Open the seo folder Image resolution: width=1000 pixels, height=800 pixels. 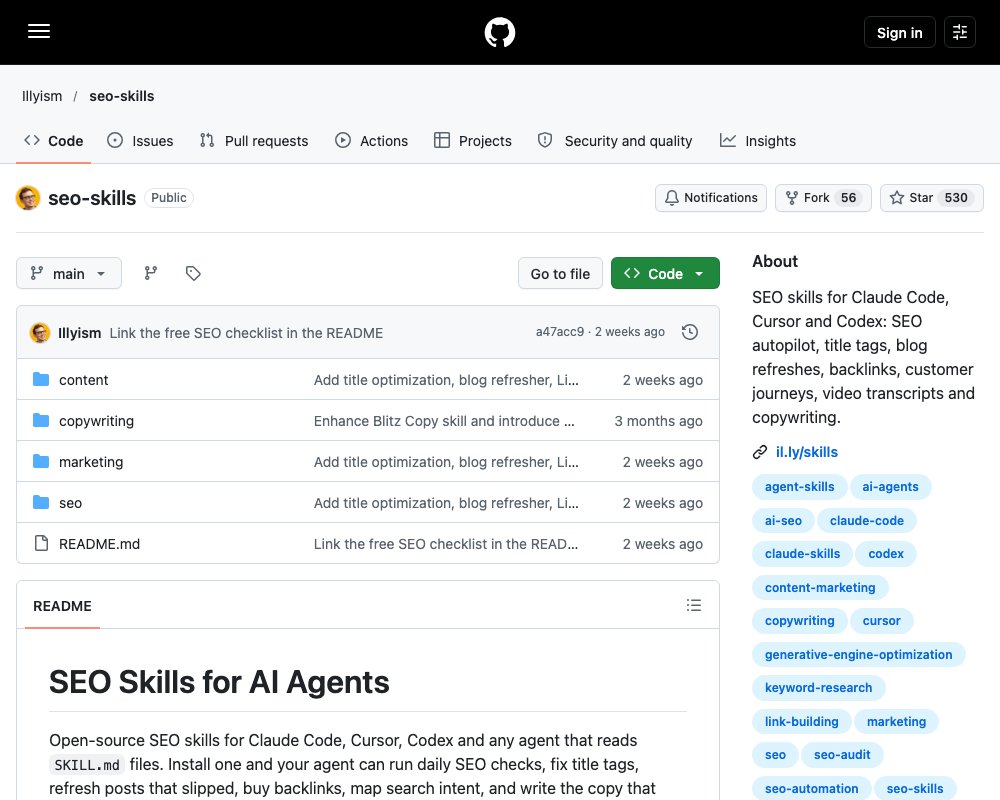[70, 503]
